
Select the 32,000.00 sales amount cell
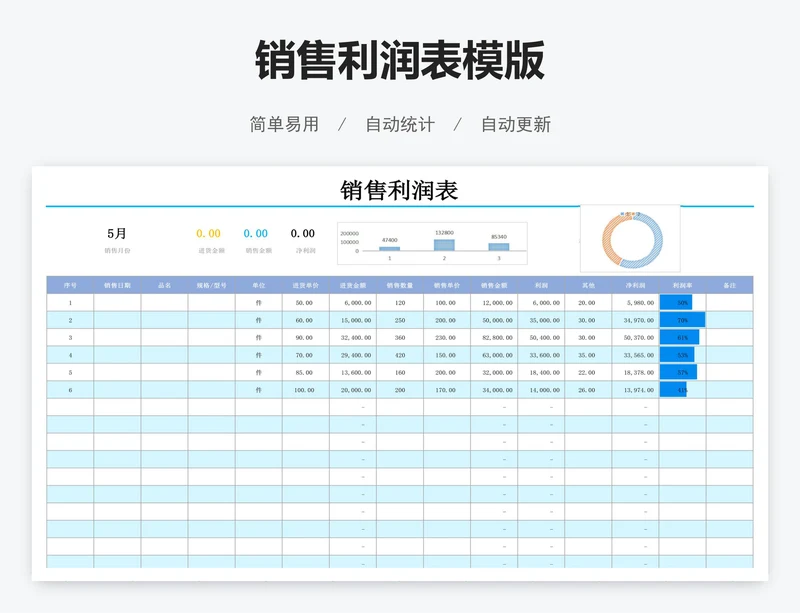point(494,372)
